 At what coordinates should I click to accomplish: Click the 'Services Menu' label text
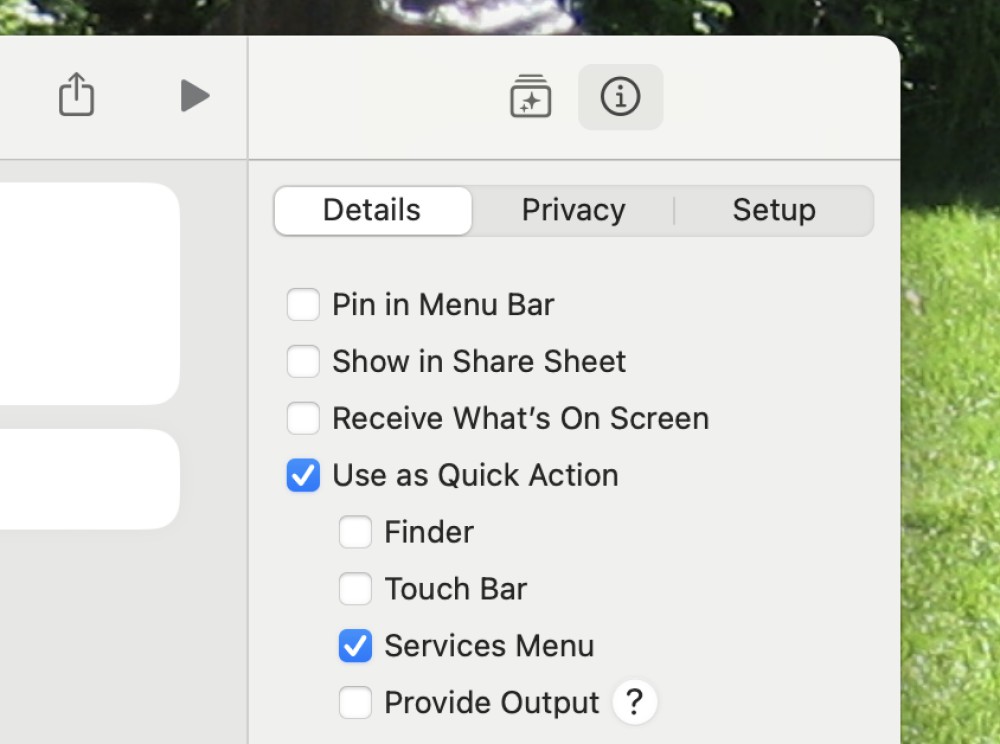pyautogui.click(x=489, y=646)
